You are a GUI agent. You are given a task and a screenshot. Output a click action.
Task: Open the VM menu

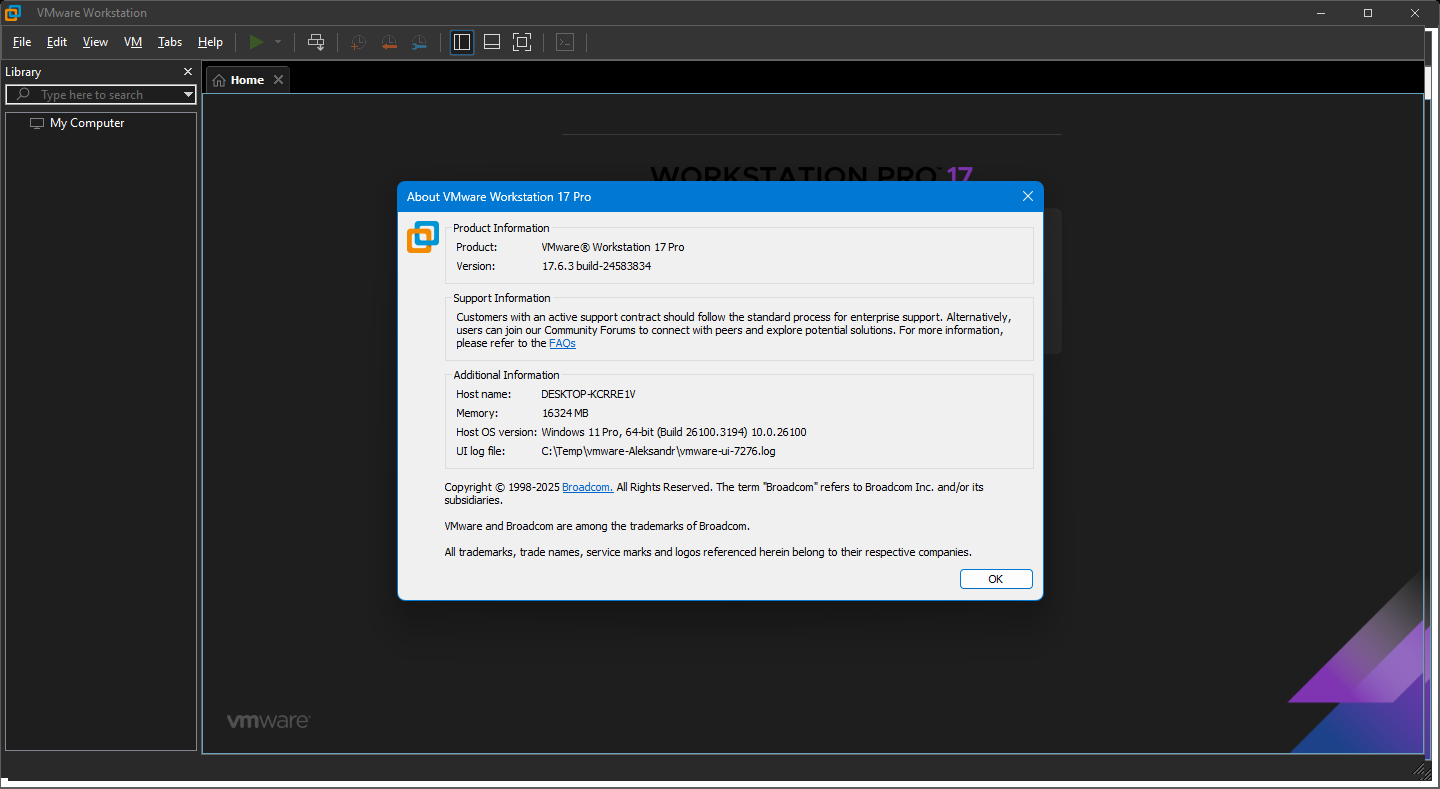[133, 42]
